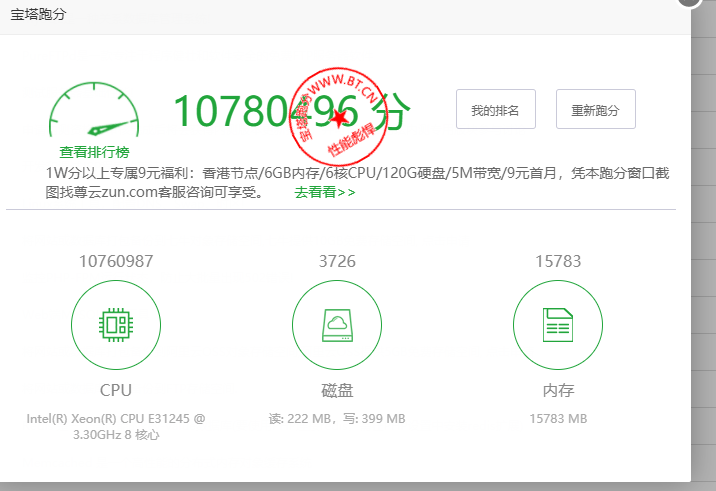This screenshot has width=716, height=491.
Task: Click the 内存 memory document icon
Action: (x=558, y=325)
